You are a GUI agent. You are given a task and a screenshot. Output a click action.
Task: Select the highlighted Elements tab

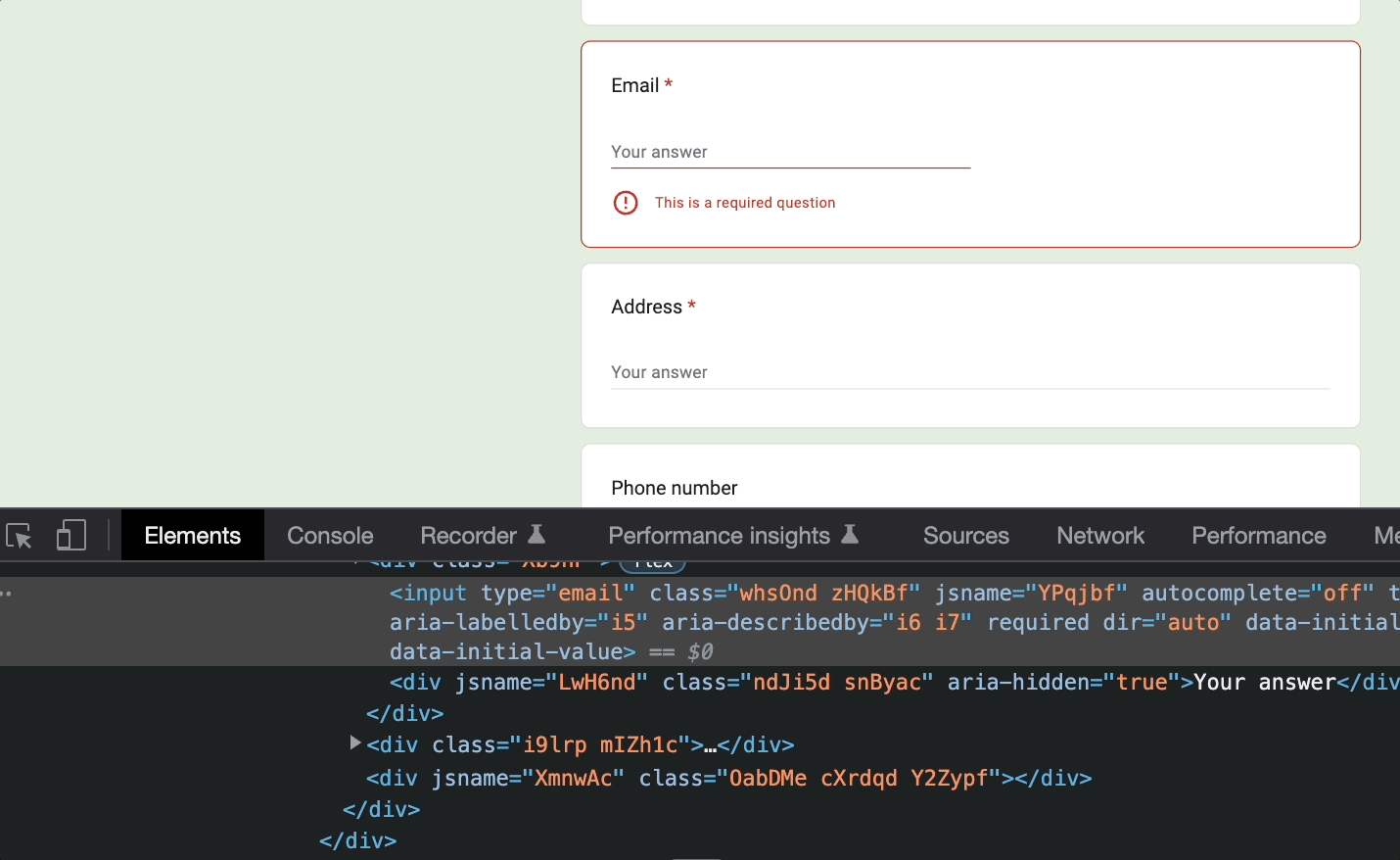(192, 535)
